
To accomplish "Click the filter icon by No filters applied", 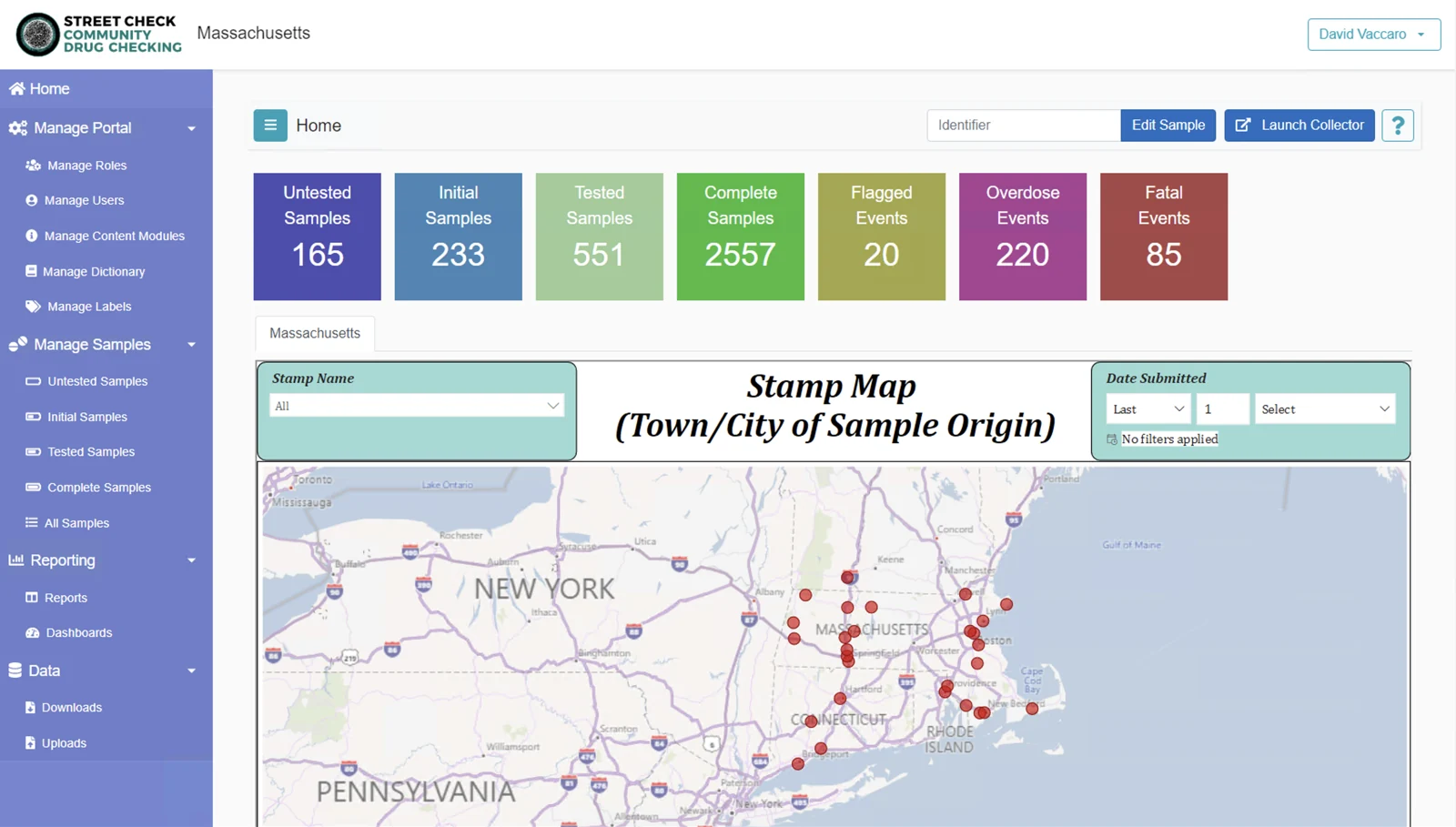I will [1112, 439].
